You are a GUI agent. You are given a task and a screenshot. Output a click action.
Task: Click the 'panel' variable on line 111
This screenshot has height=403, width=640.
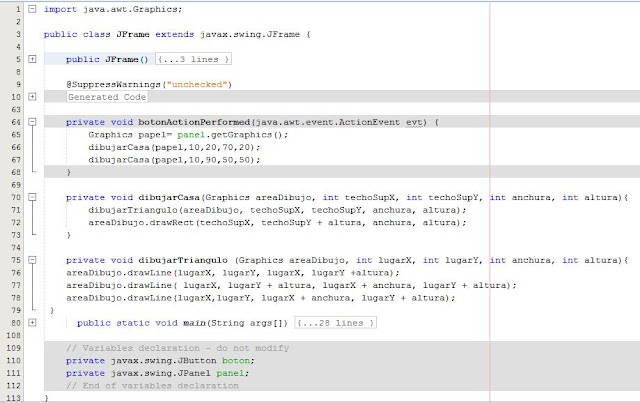[230, 374]
